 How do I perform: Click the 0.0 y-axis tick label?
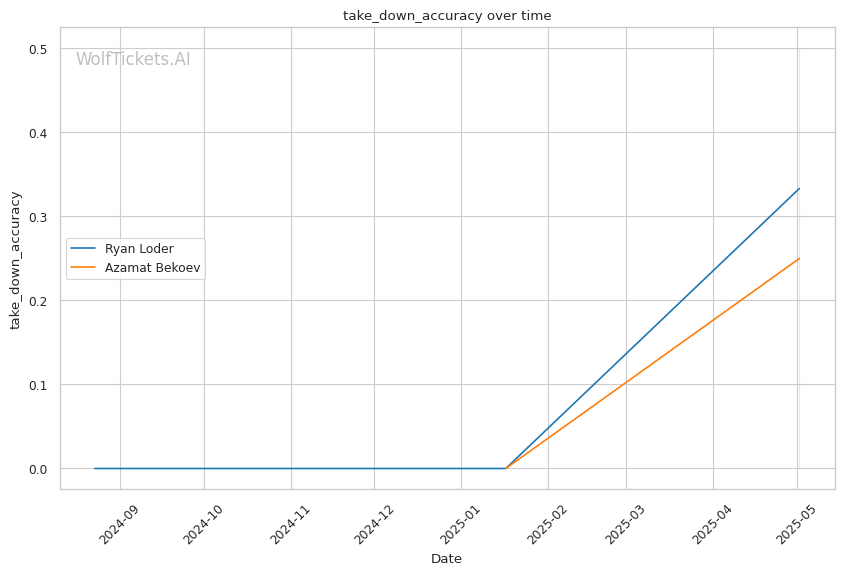click(x=40, y=469)
